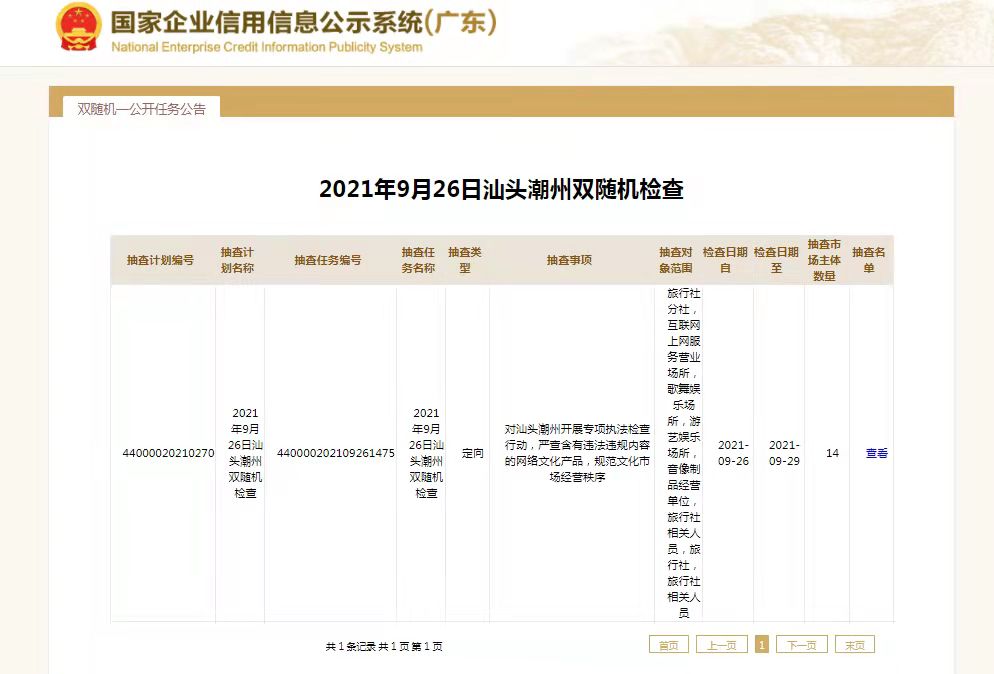Open the 双随机一公开任务公告 tab
Viewport: 994px width, 674px height.
click(x=141, y=108)
